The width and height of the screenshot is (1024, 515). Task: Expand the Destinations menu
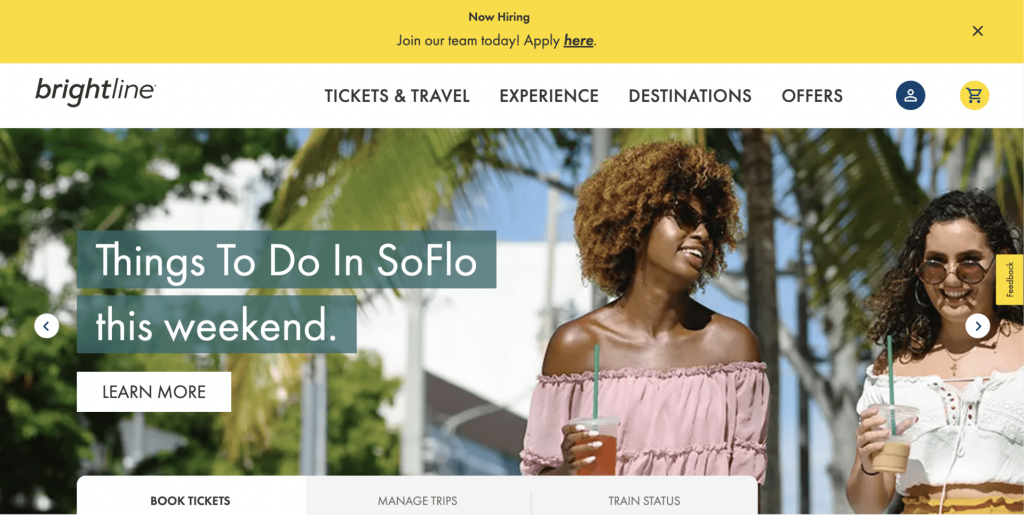click(x=690, y=96)
